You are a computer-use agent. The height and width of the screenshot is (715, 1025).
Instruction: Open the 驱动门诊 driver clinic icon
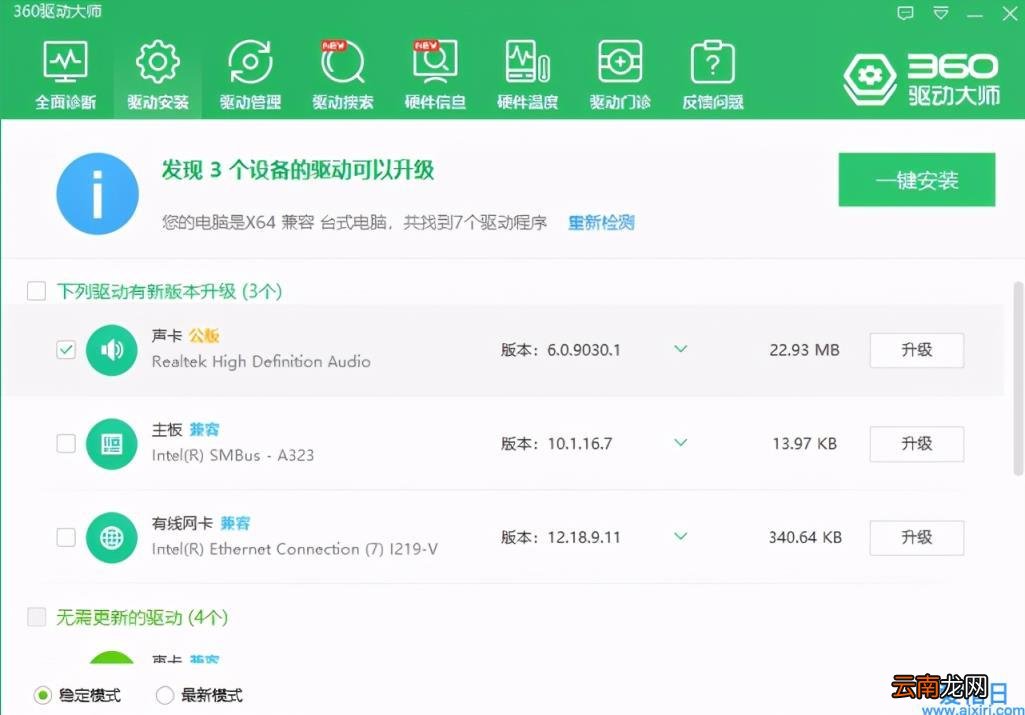point(620,61)
